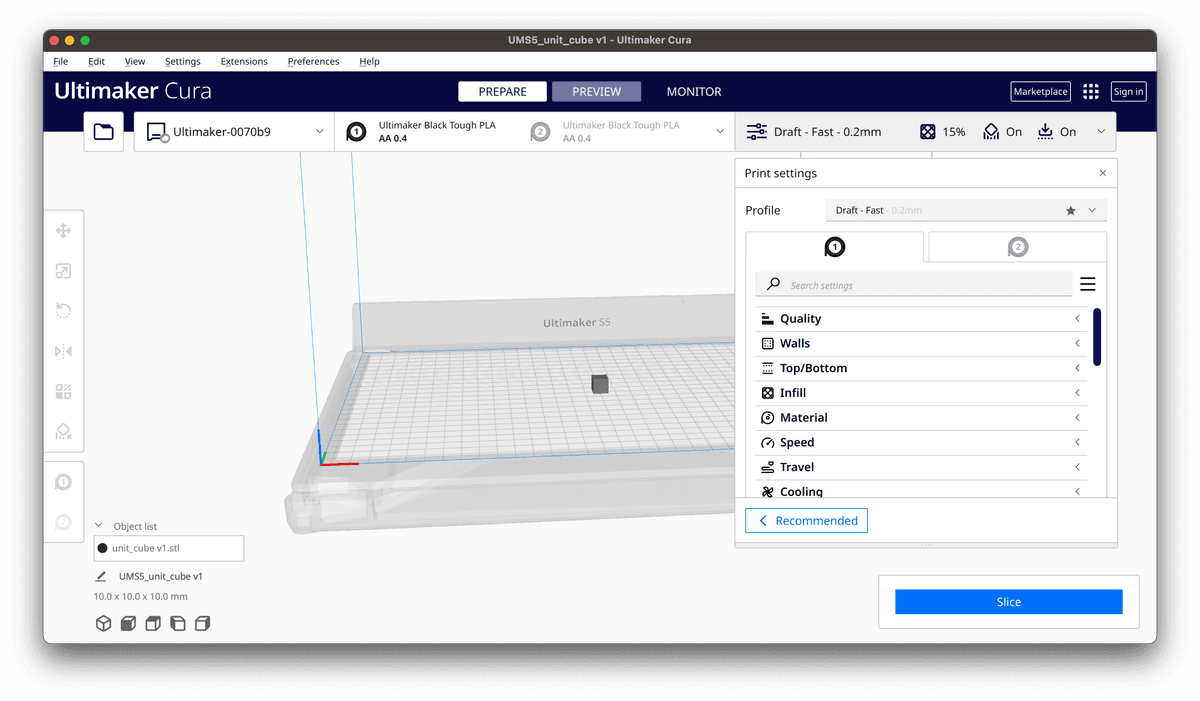Open the Edit menu
The width and height of the screenshot is (1200, 701).
(96, 61)
